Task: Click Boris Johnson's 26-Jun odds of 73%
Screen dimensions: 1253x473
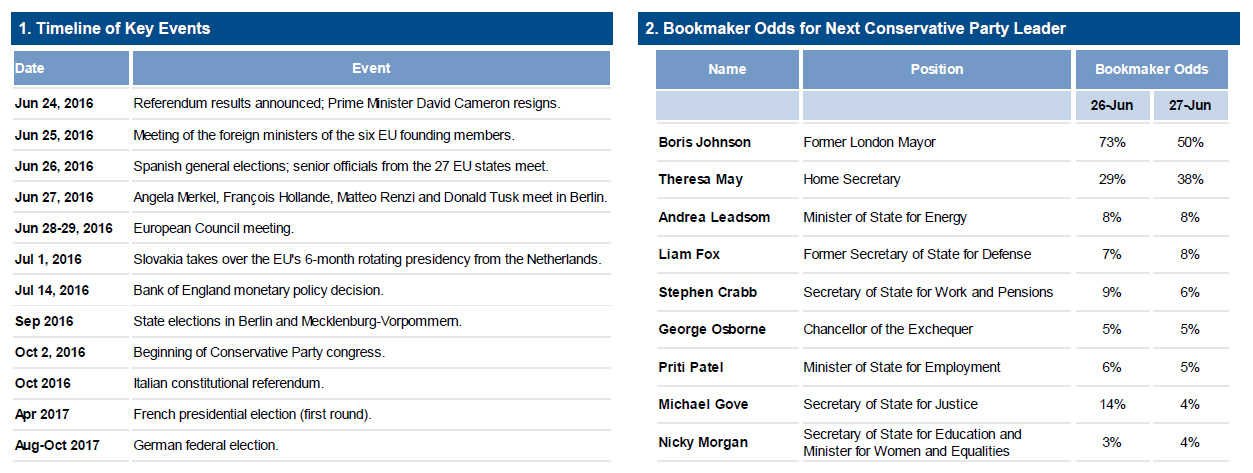Action: 1112,143
